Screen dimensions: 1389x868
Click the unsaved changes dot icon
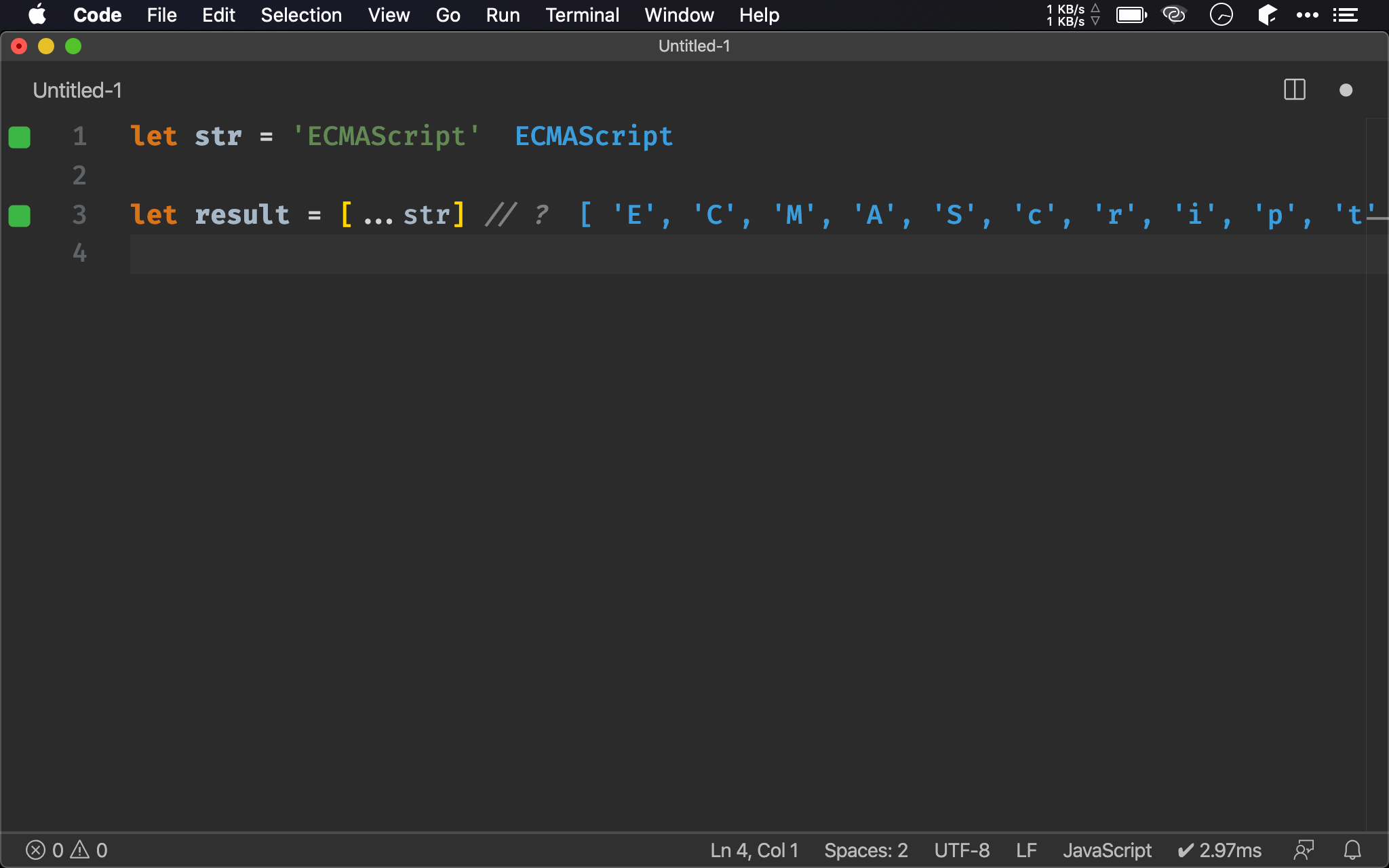[1346, 90]
